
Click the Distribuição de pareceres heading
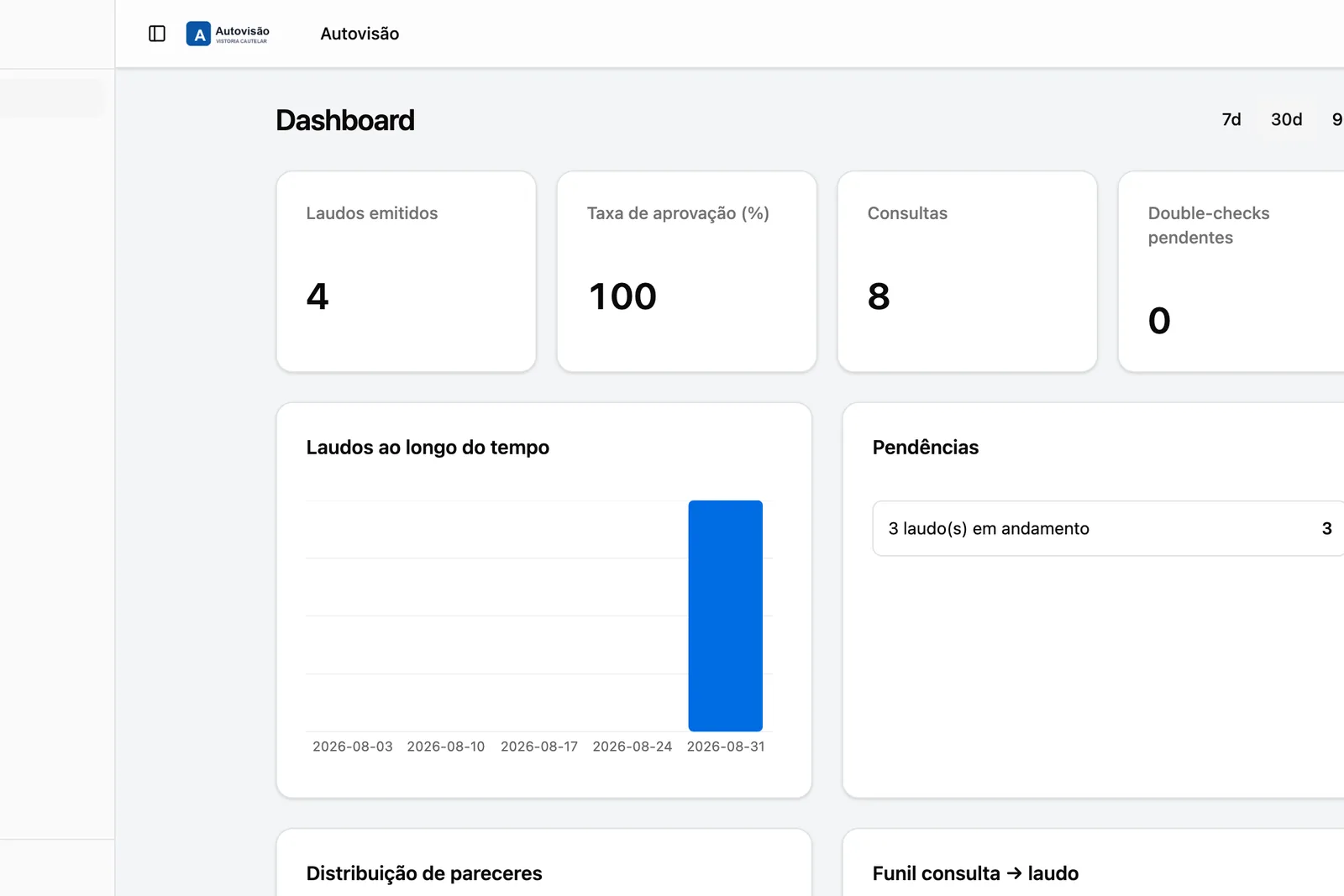pyautogui.click(x=424, y=873)
